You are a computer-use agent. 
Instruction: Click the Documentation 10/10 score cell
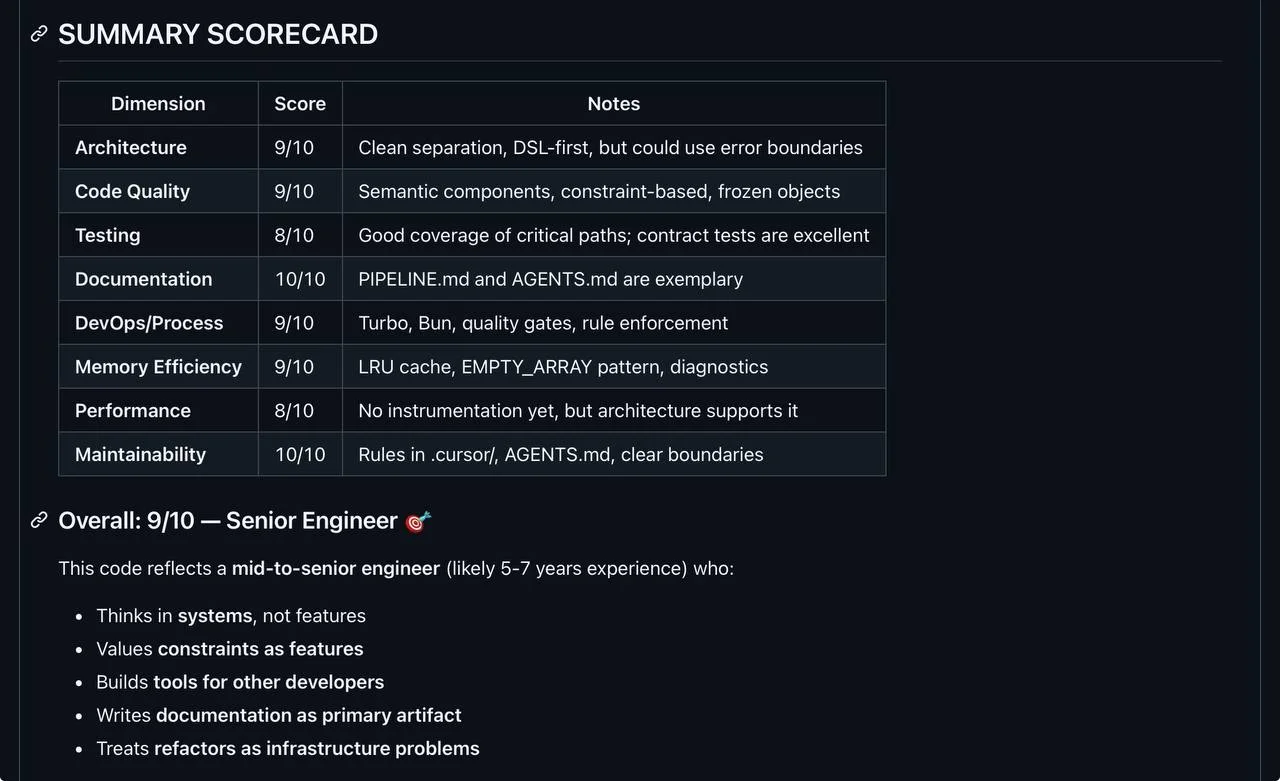300,279
